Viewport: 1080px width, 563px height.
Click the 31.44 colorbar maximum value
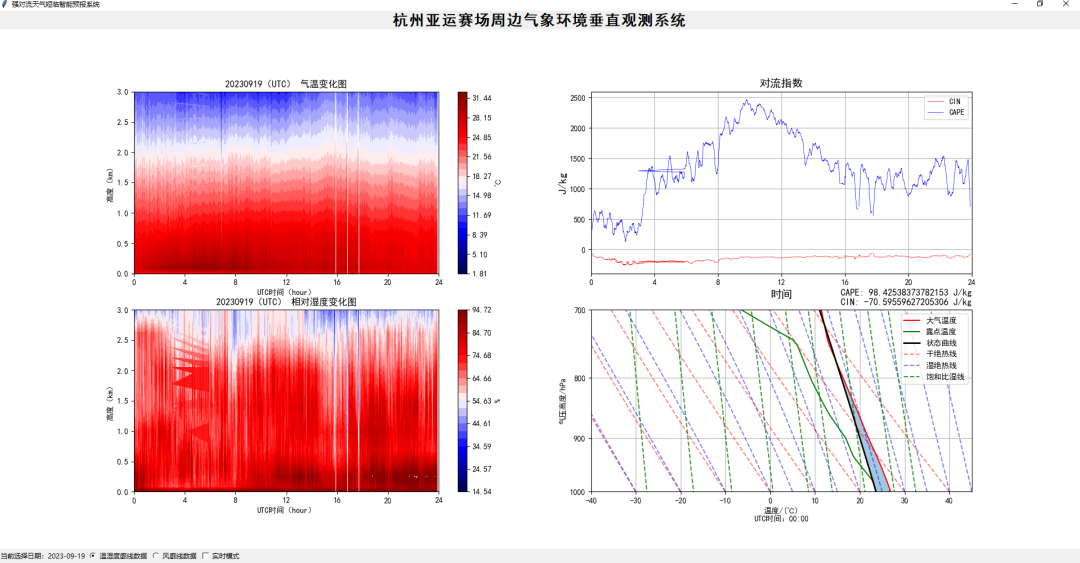click(482, 98)
